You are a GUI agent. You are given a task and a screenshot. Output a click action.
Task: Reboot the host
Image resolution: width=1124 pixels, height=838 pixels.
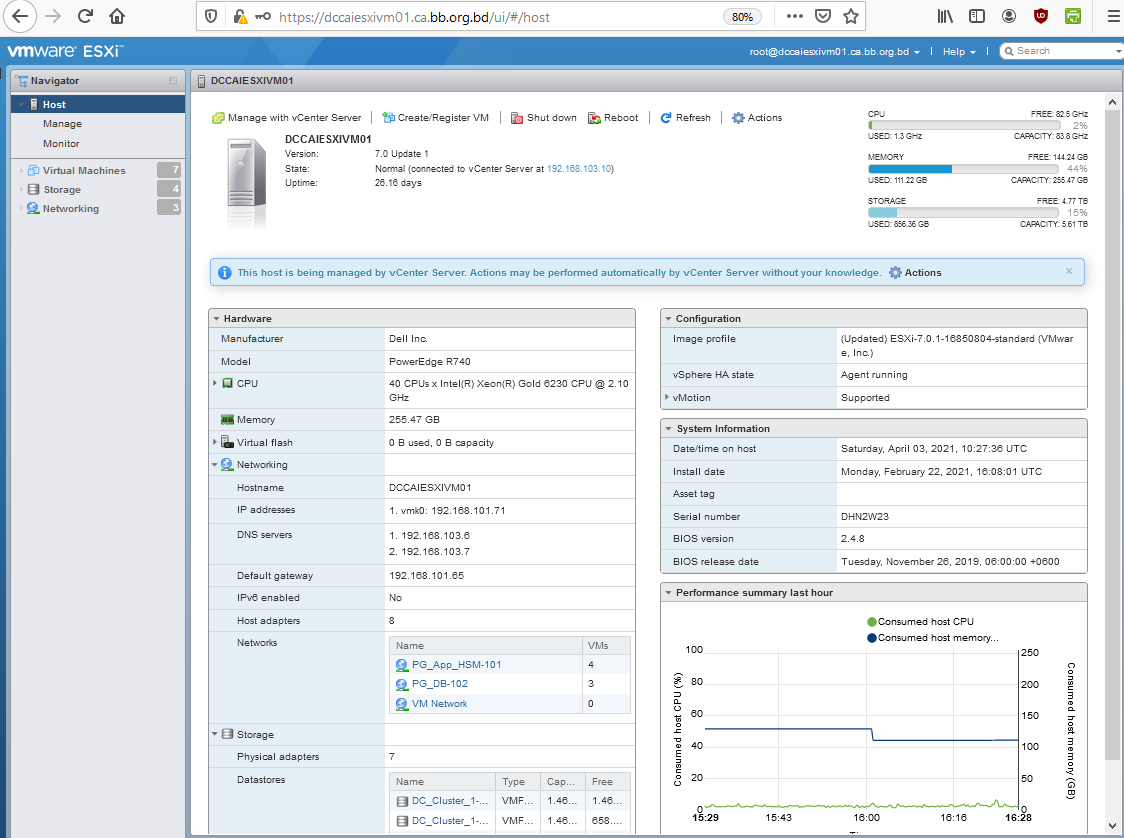click(613, 118)
